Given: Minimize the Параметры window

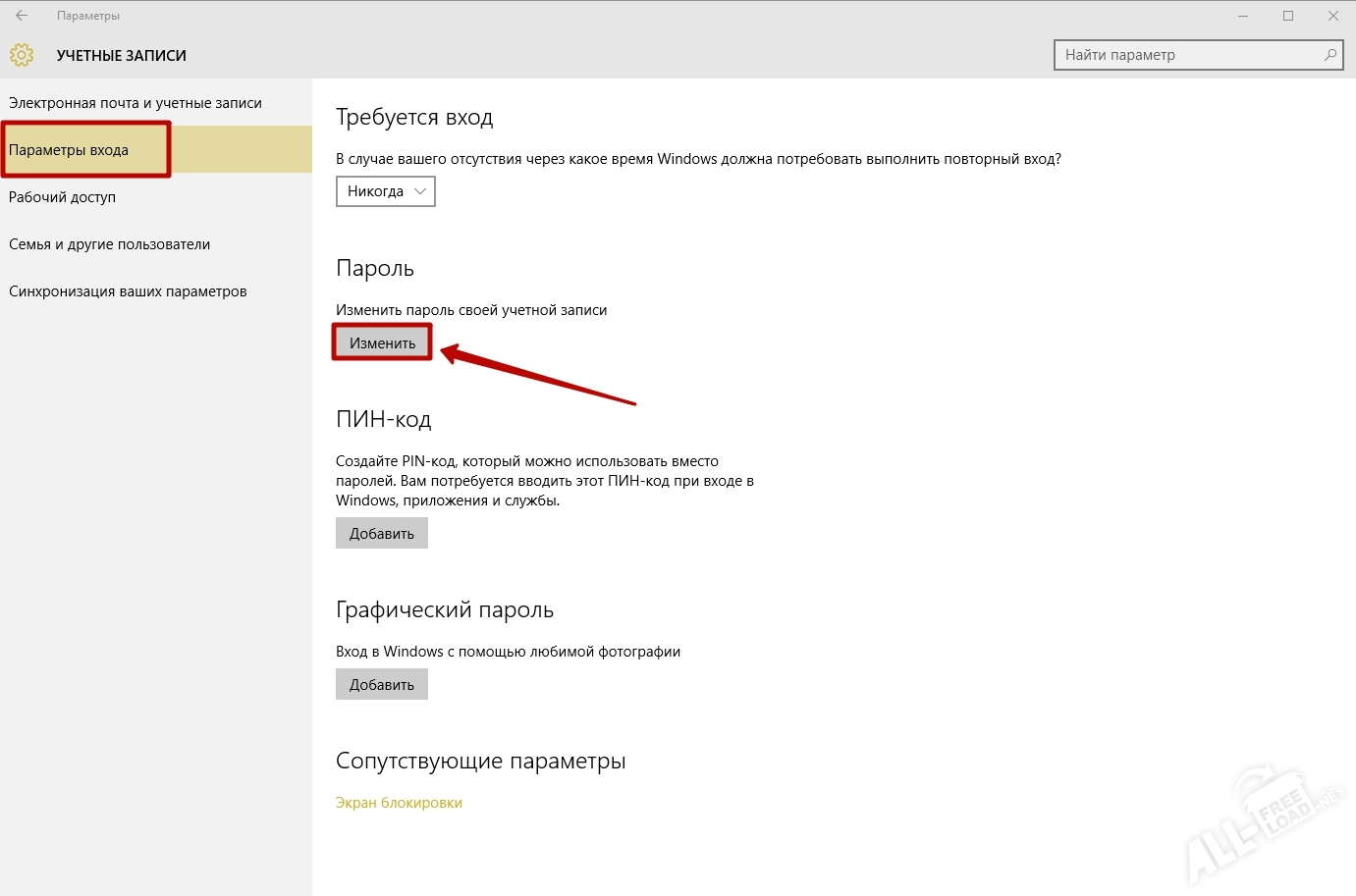Looking at the screenshot, I should [x=1243, y=16].
